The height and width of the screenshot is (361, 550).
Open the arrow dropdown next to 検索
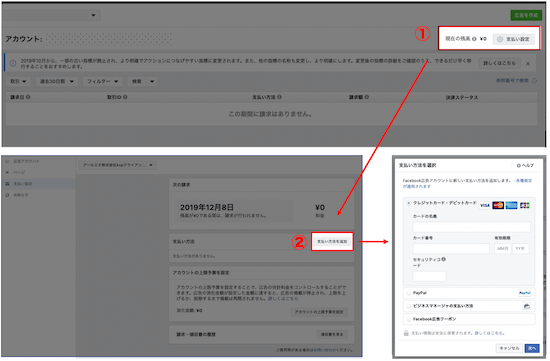[153, 81]
